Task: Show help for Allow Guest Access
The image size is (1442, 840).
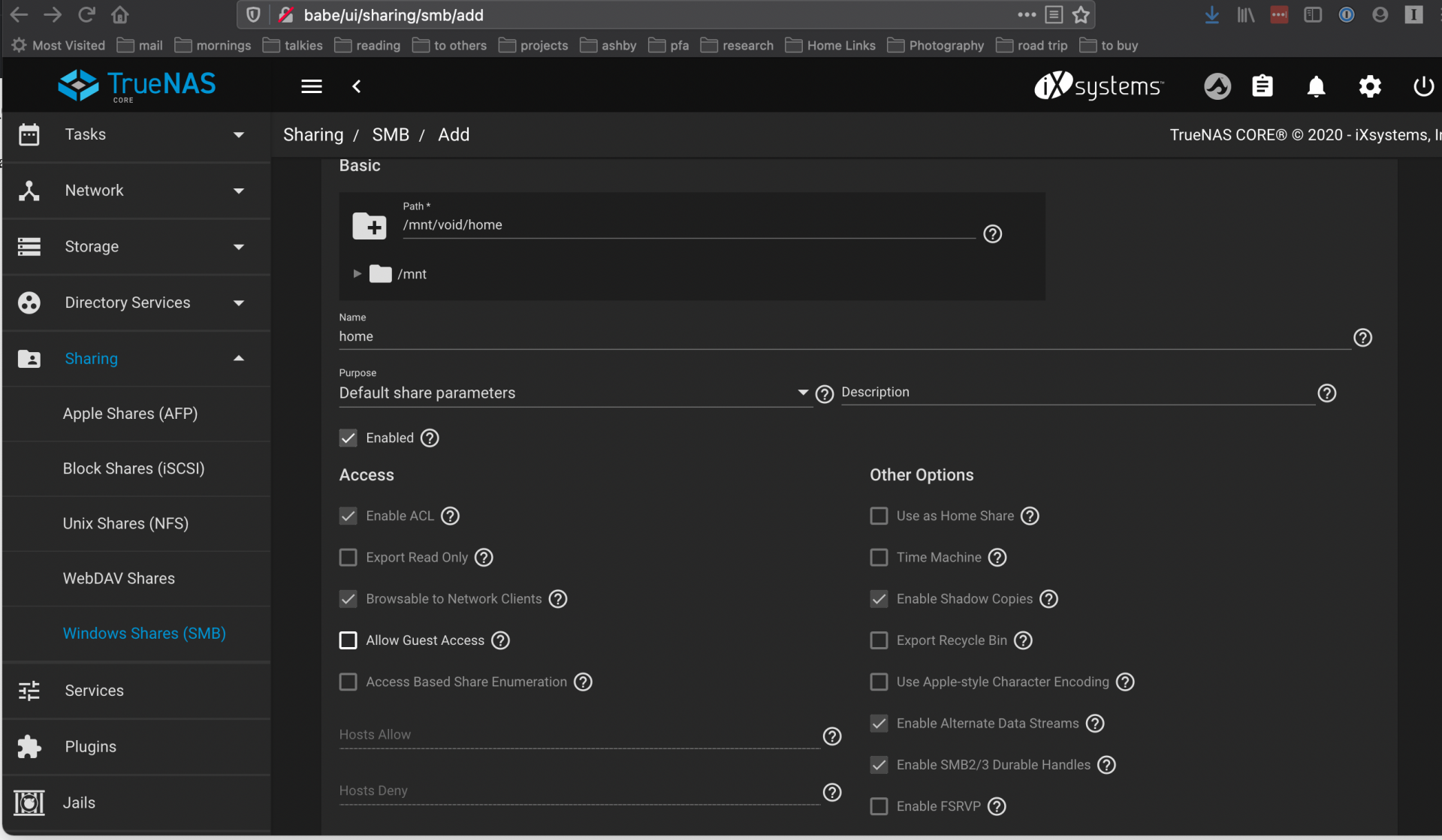Action: coord(500,640)
